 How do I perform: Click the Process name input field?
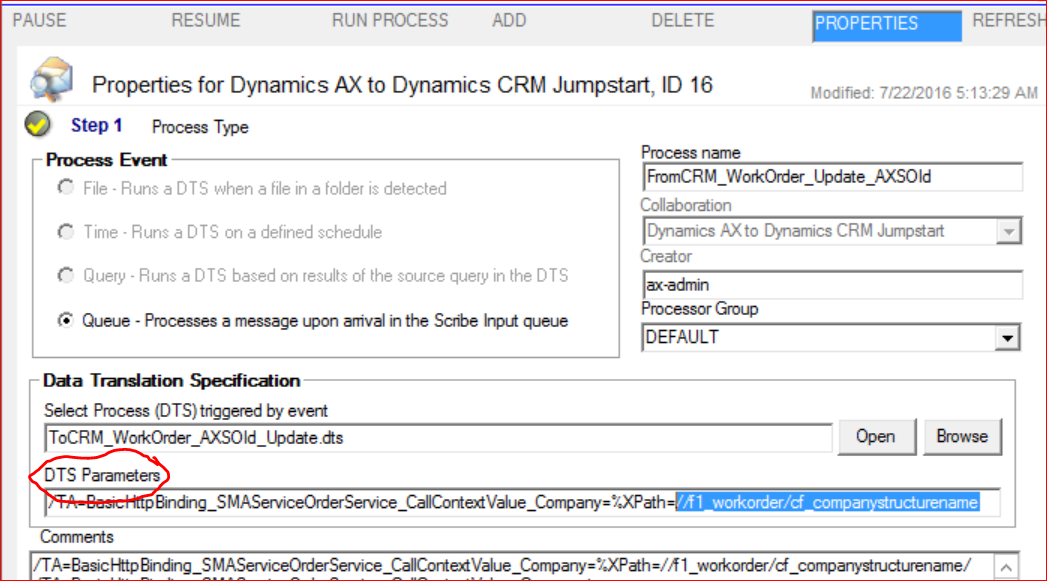(832, 177)
